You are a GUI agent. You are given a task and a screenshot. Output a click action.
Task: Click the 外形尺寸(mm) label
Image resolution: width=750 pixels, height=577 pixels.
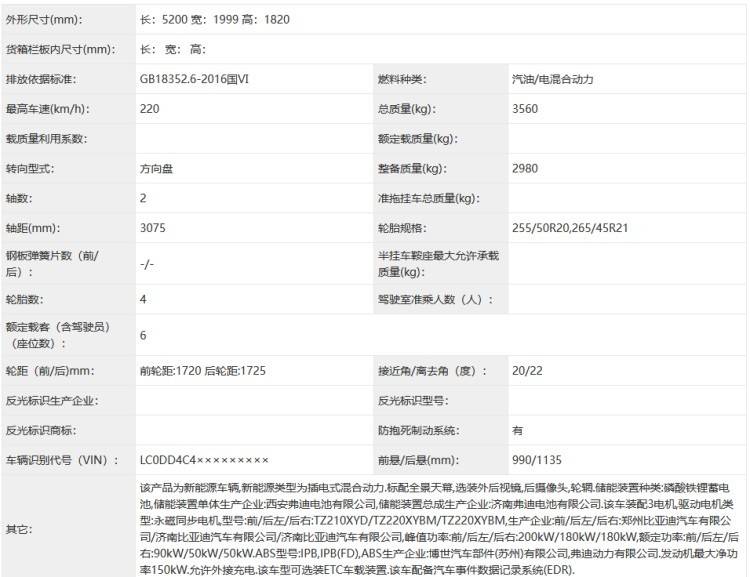[x=44, y=20]
